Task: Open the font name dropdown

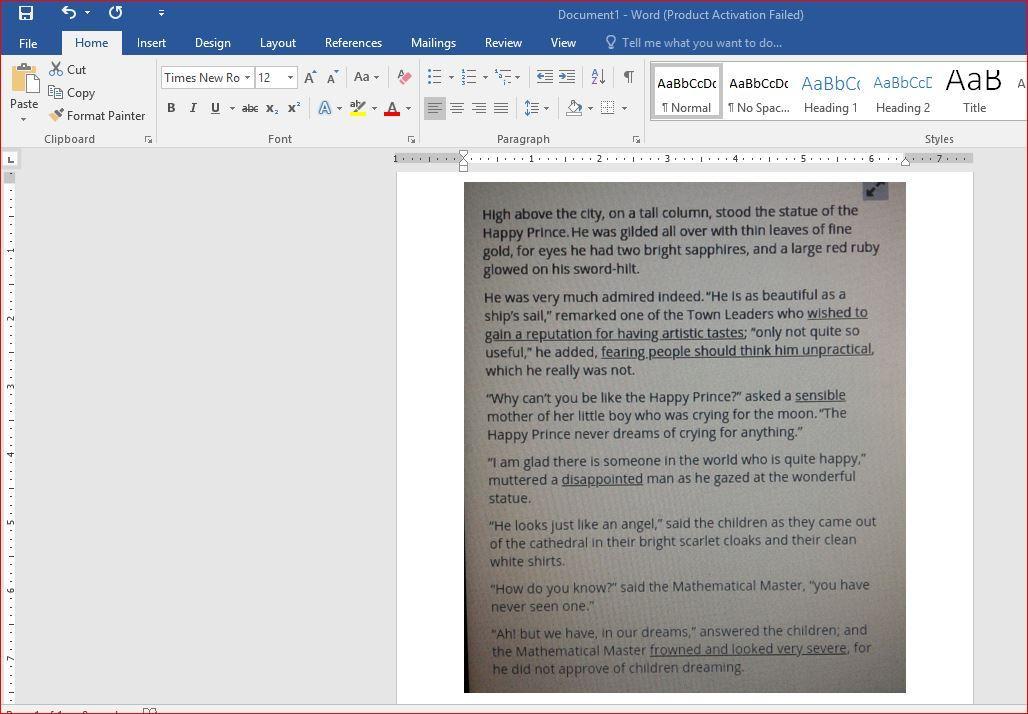Action: click(247, 77)
